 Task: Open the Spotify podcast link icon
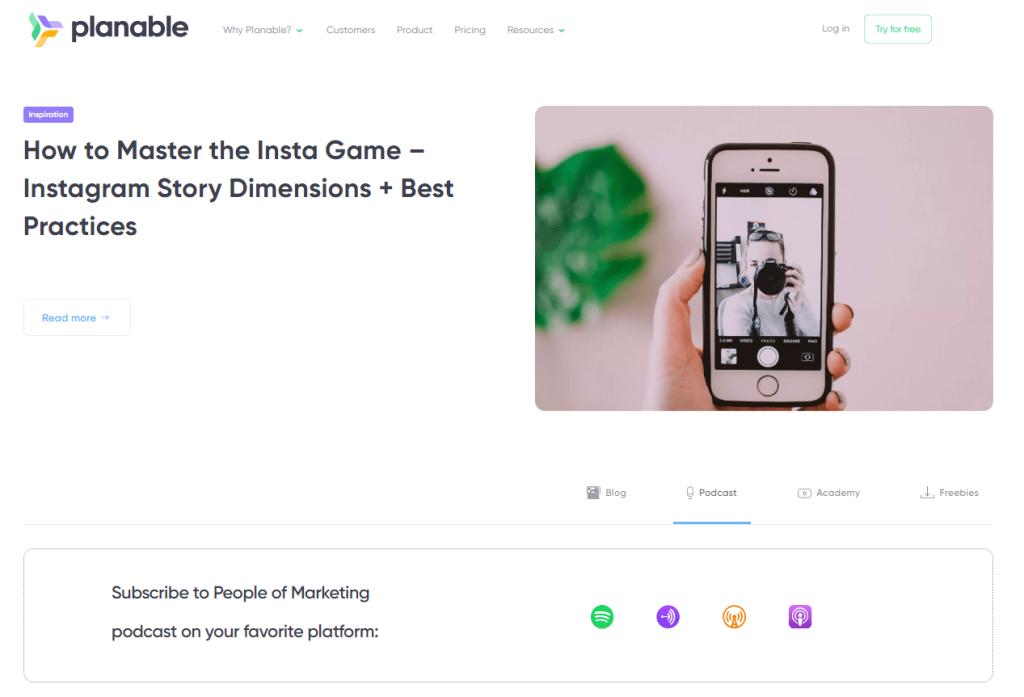[601, 617]
